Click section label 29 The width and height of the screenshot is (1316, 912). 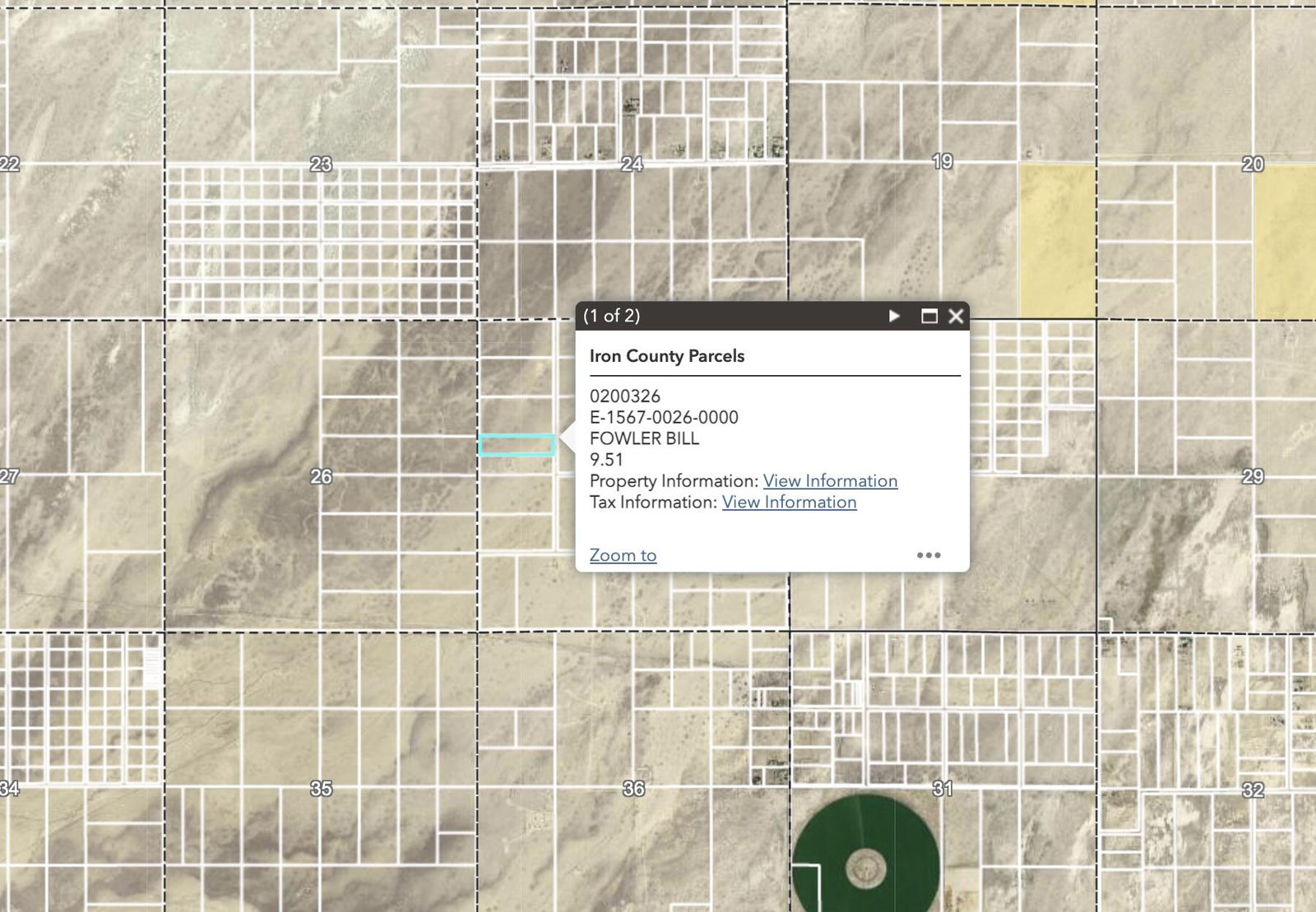click(1253, 476)
